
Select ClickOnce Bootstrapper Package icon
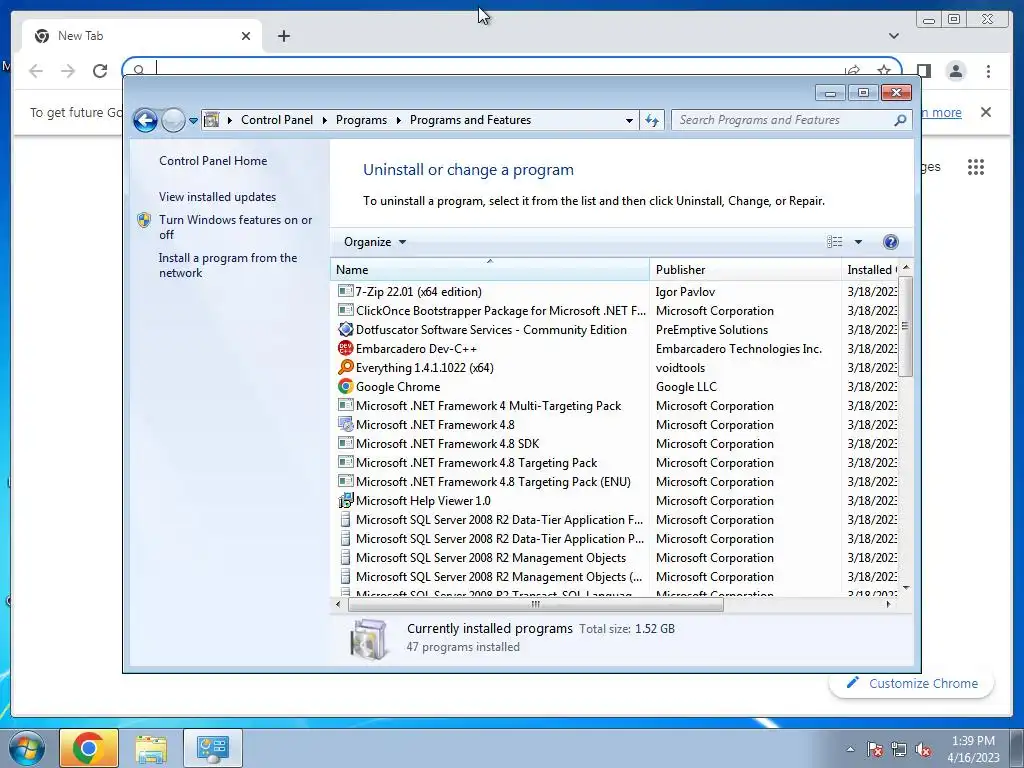345,310
